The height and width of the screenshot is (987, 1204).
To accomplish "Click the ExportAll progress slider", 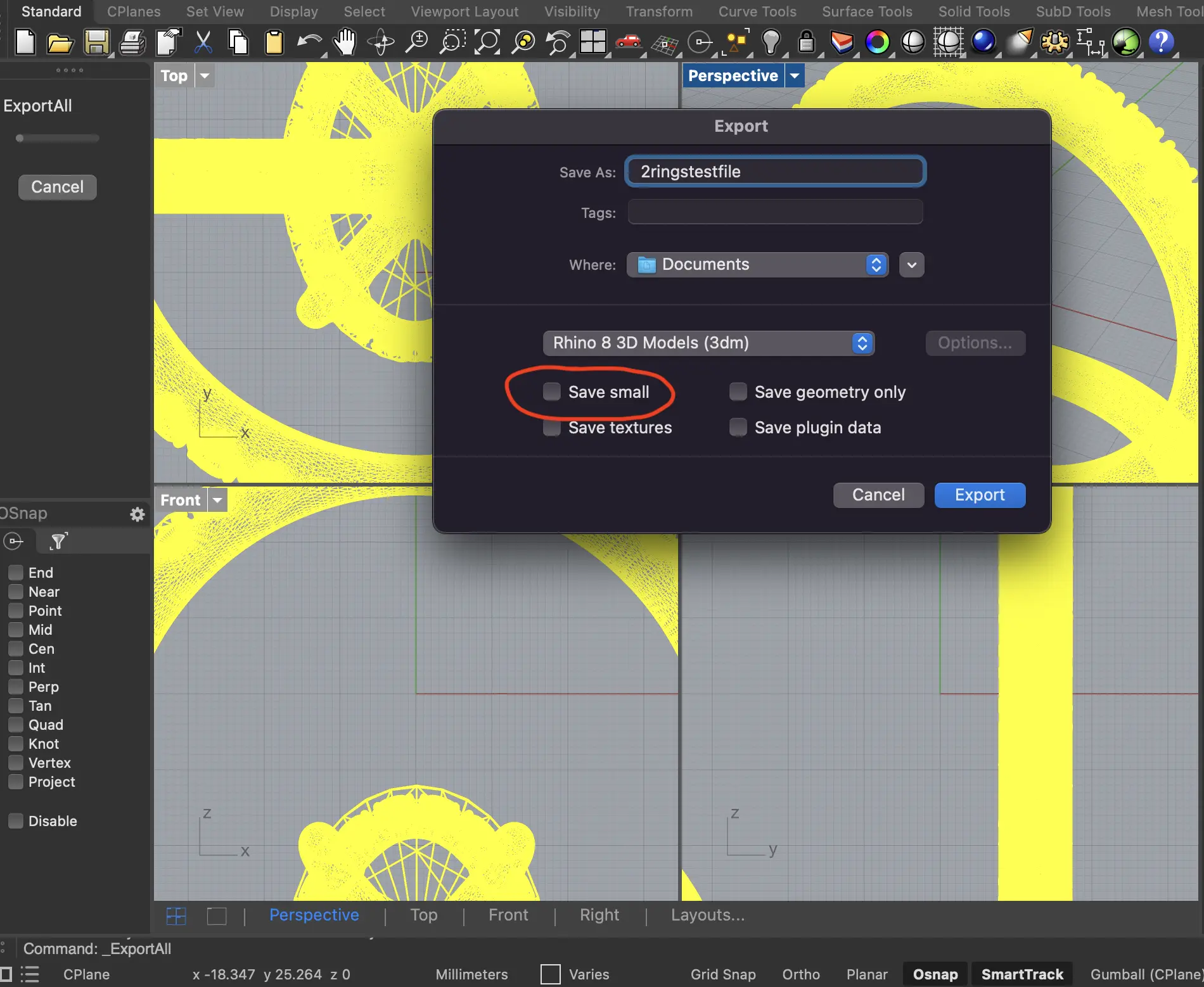I will [x=57, y=138].
